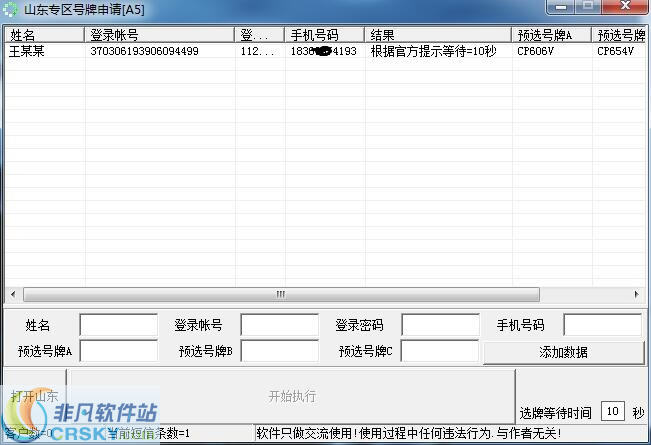Click the 打开山东 button

[x=34, y=396]
